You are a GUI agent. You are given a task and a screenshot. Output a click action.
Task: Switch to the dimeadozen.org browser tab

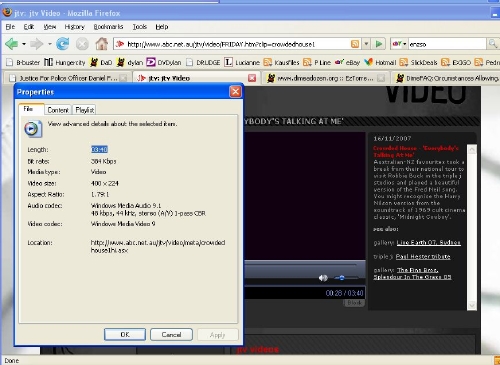point(325,78)
